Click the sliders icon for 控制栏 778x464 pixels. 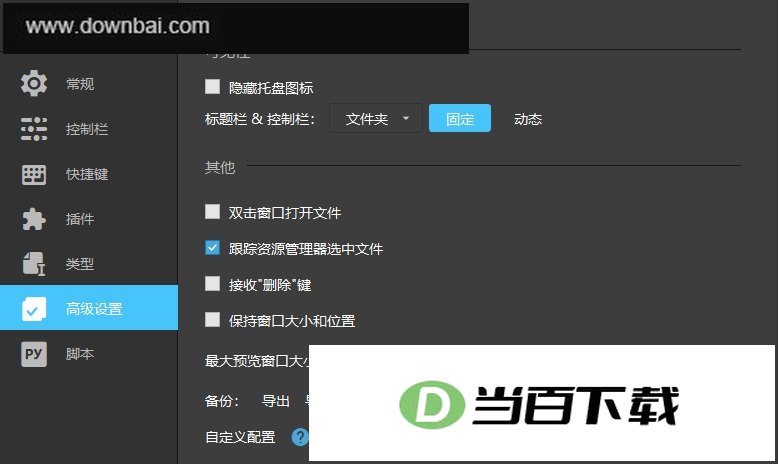click(34, 129)
